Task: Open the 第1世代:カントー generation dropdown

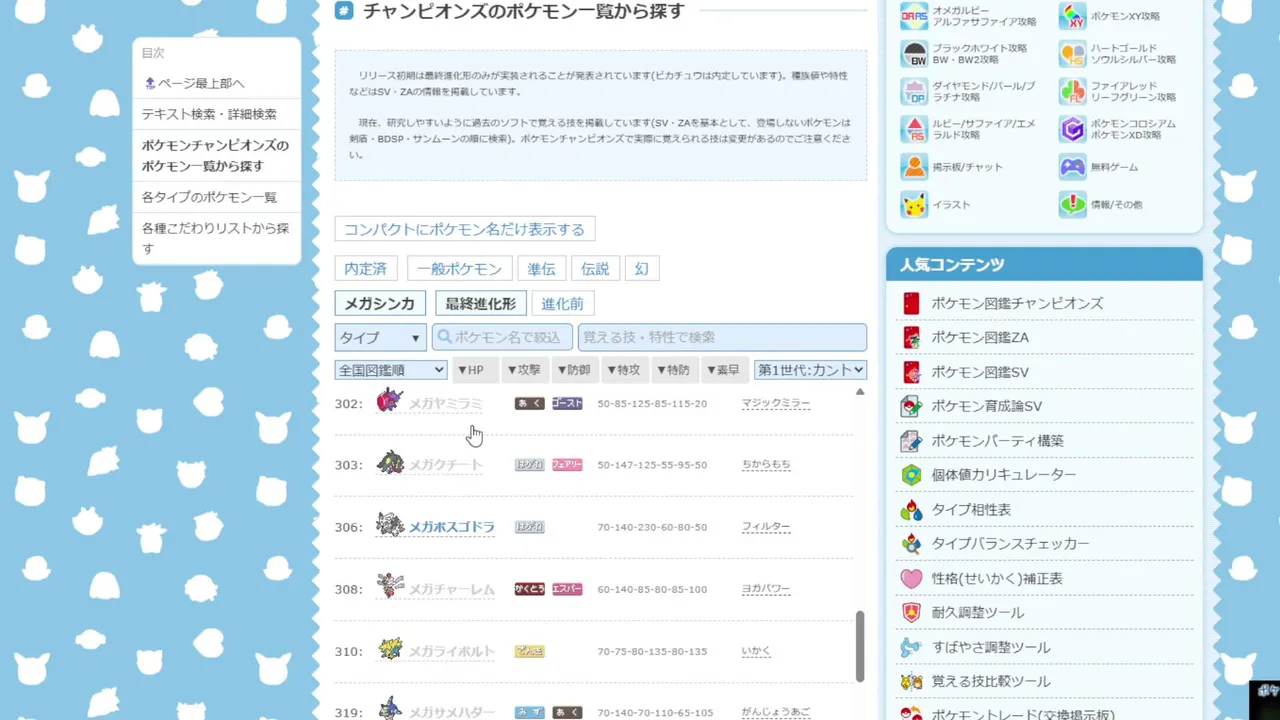Action: (810, 370)
